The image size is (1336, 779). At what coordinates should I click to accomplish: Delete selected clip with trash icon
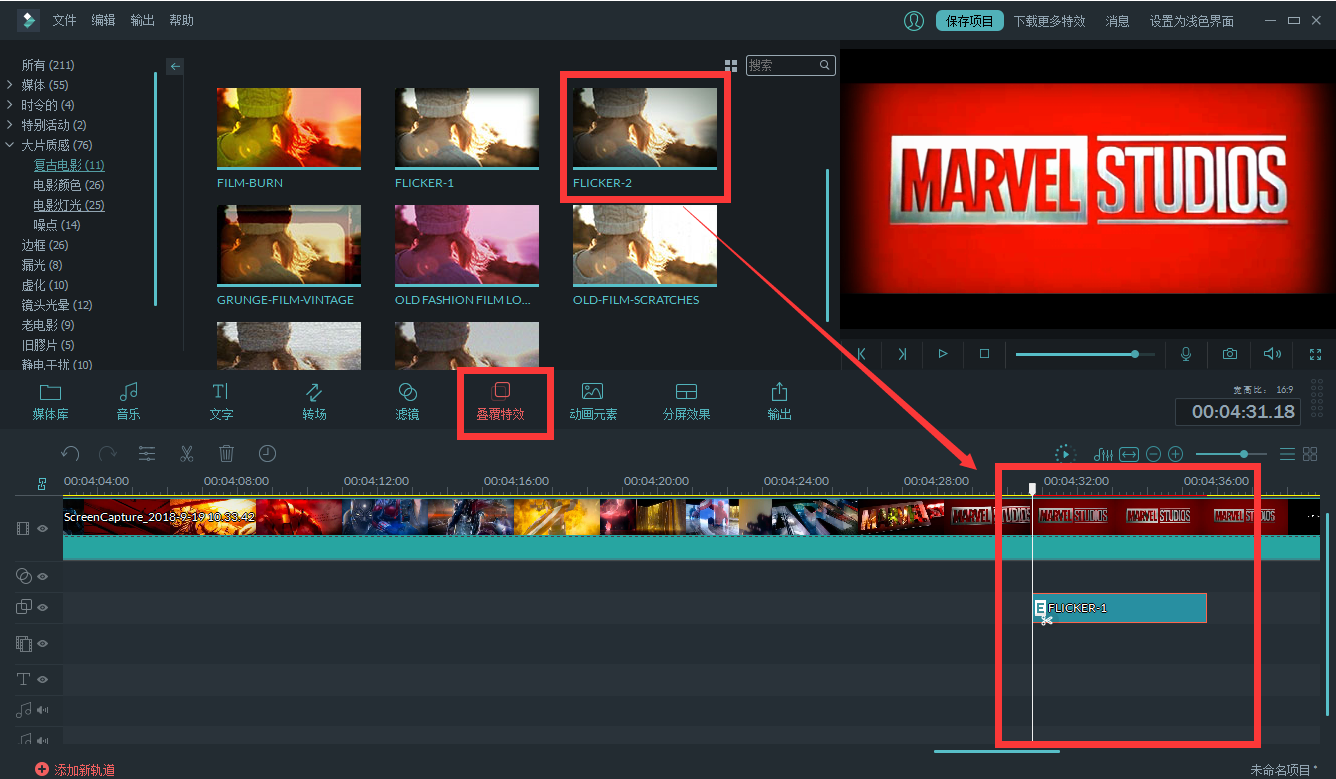click(227, 454)
